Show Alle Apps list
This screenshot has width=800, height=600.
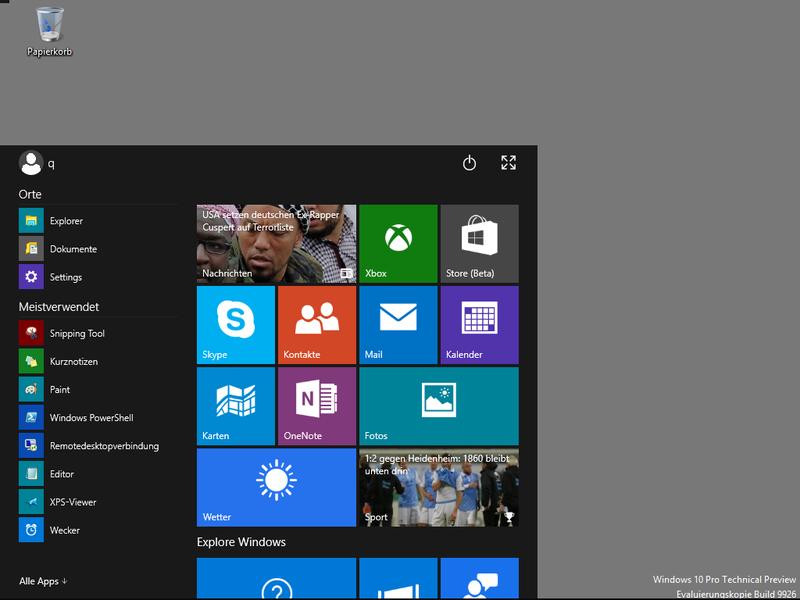tap(43, 581)
